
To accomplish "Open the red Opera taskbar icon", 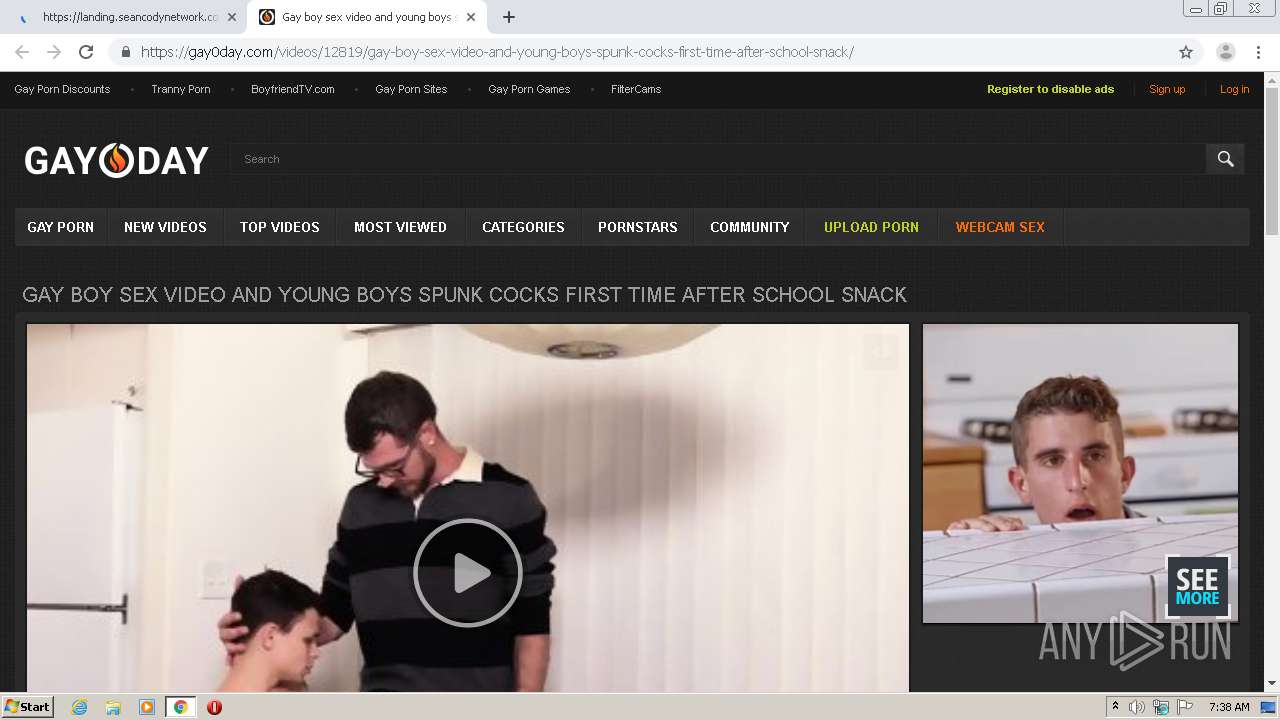I will (214, 707).
